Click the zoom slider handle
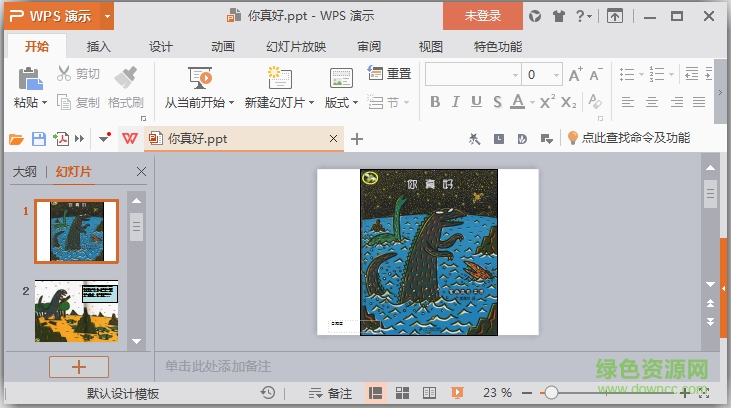Image resolution: width=731 pixels, height=408 pixels. click(551, 393)
